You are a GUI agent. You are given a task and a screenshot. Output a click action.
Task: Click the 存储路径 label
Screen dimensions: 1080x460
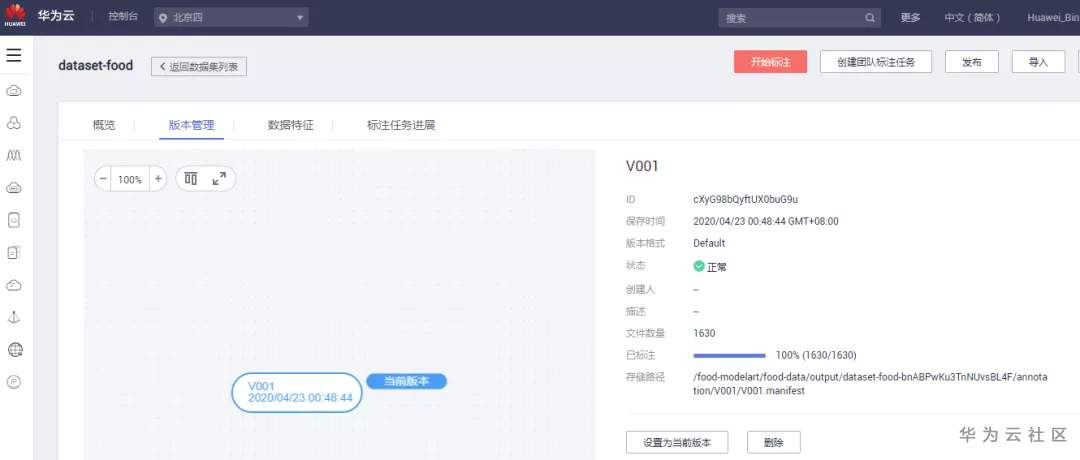pyautogui.click(x=645, y=377)
